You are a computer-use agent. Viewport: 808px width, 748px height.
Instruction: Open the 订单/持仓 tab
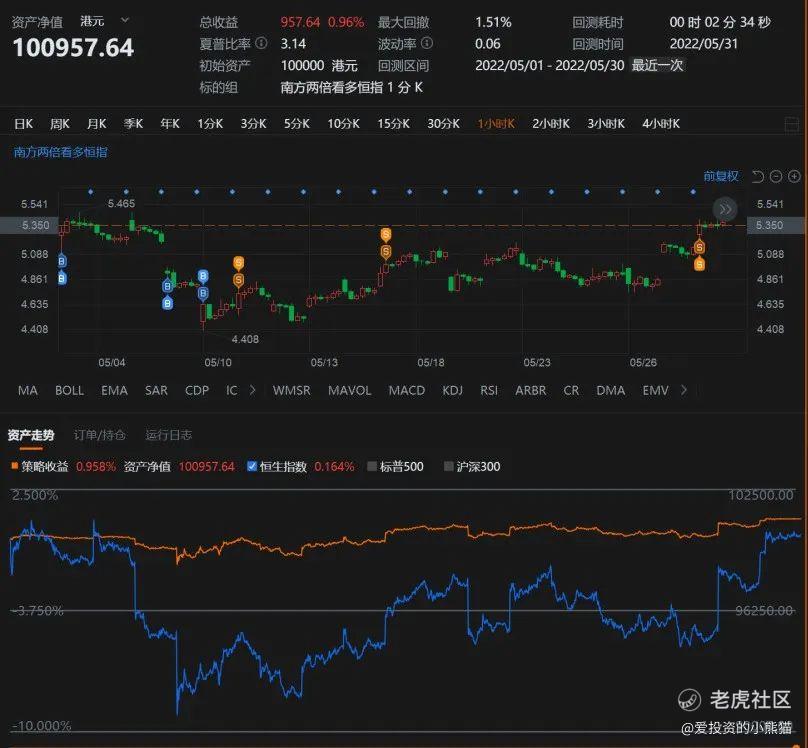(99, 435)
